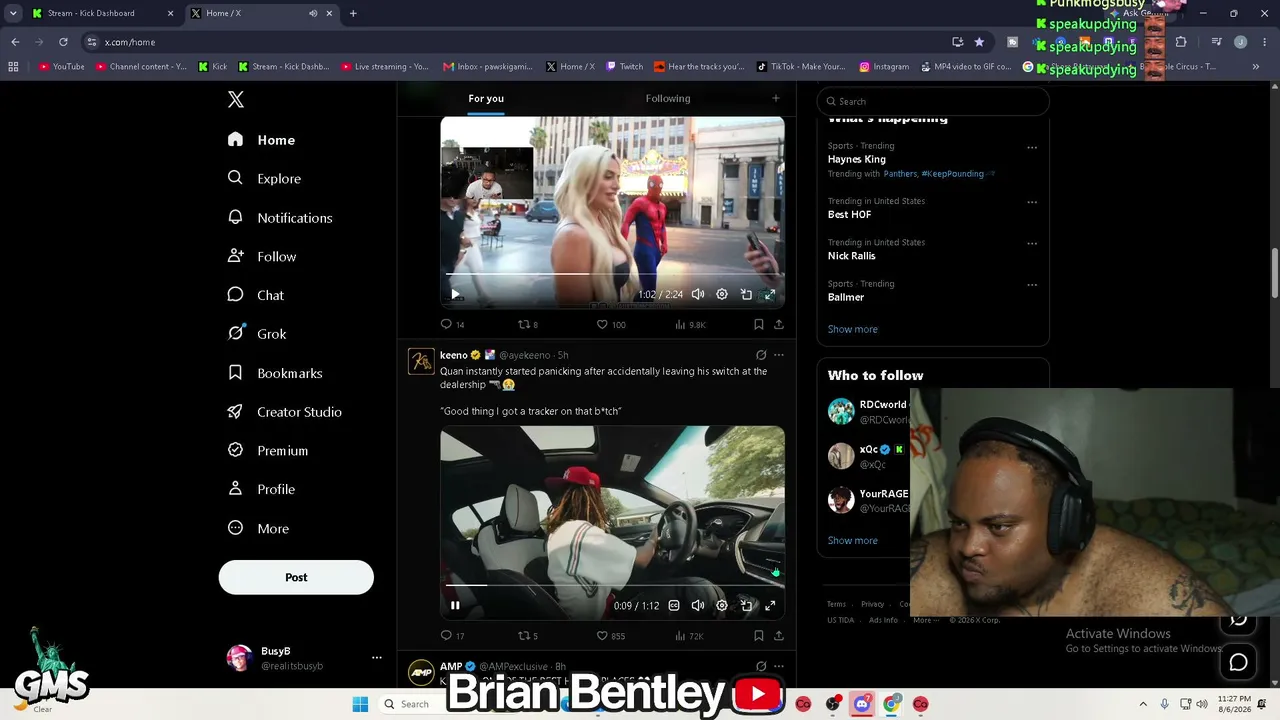Viewport: 1280px width, 720px height.
Task: Select the For you tab
Action: [x=486, y=98]
